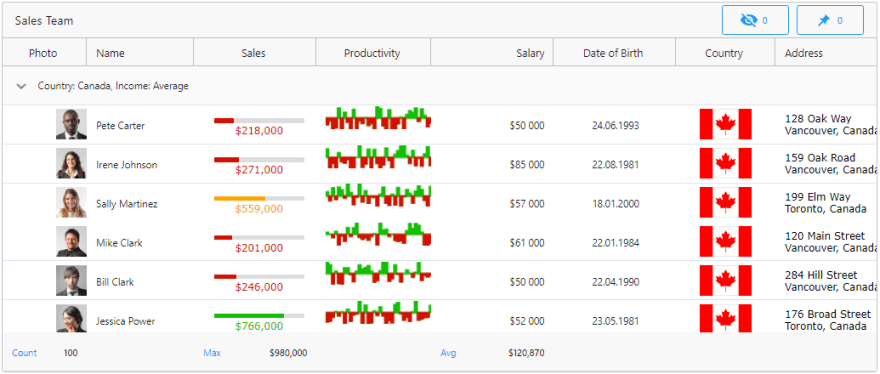This screenshot has height=374, width=880.
Task: Collapse the Canada, Income: Average group
Action: point(21,86)
